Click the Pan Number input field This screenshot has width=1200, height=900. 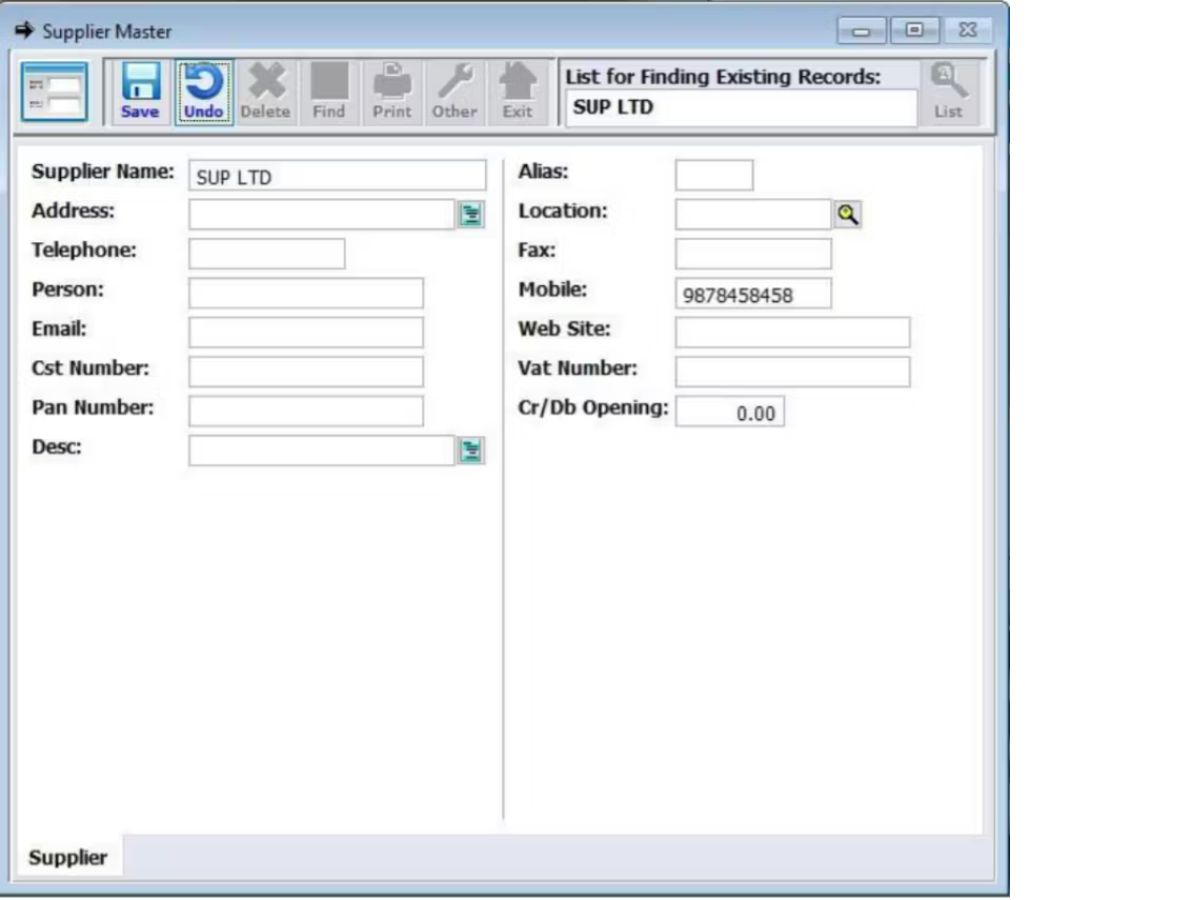(x=306, y=411)
